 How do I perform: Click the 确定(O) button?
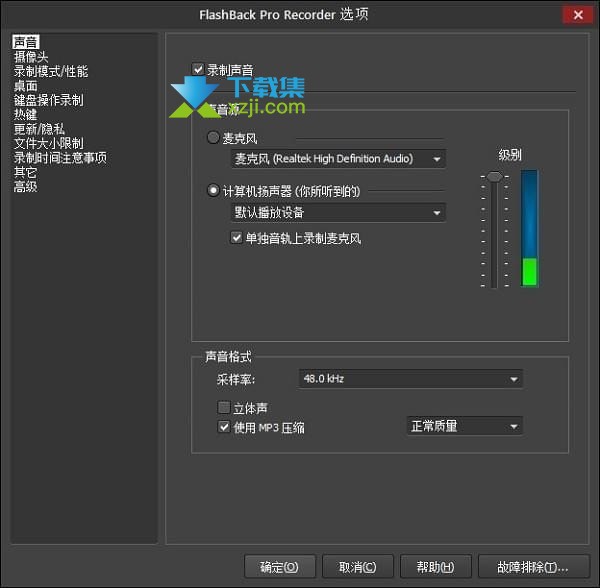coord(280,567)
